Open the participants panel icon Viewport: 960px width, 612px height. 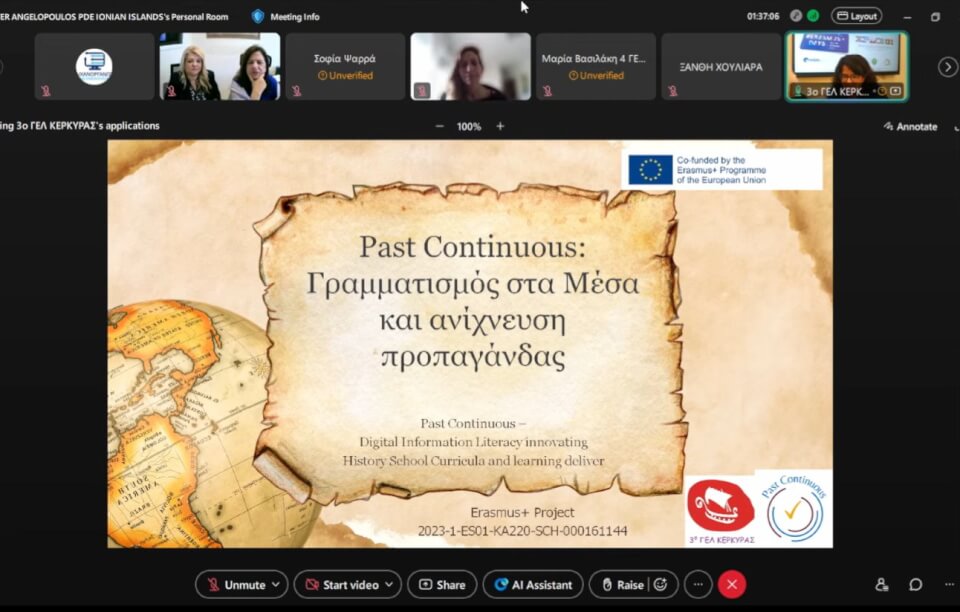[881, 585]
